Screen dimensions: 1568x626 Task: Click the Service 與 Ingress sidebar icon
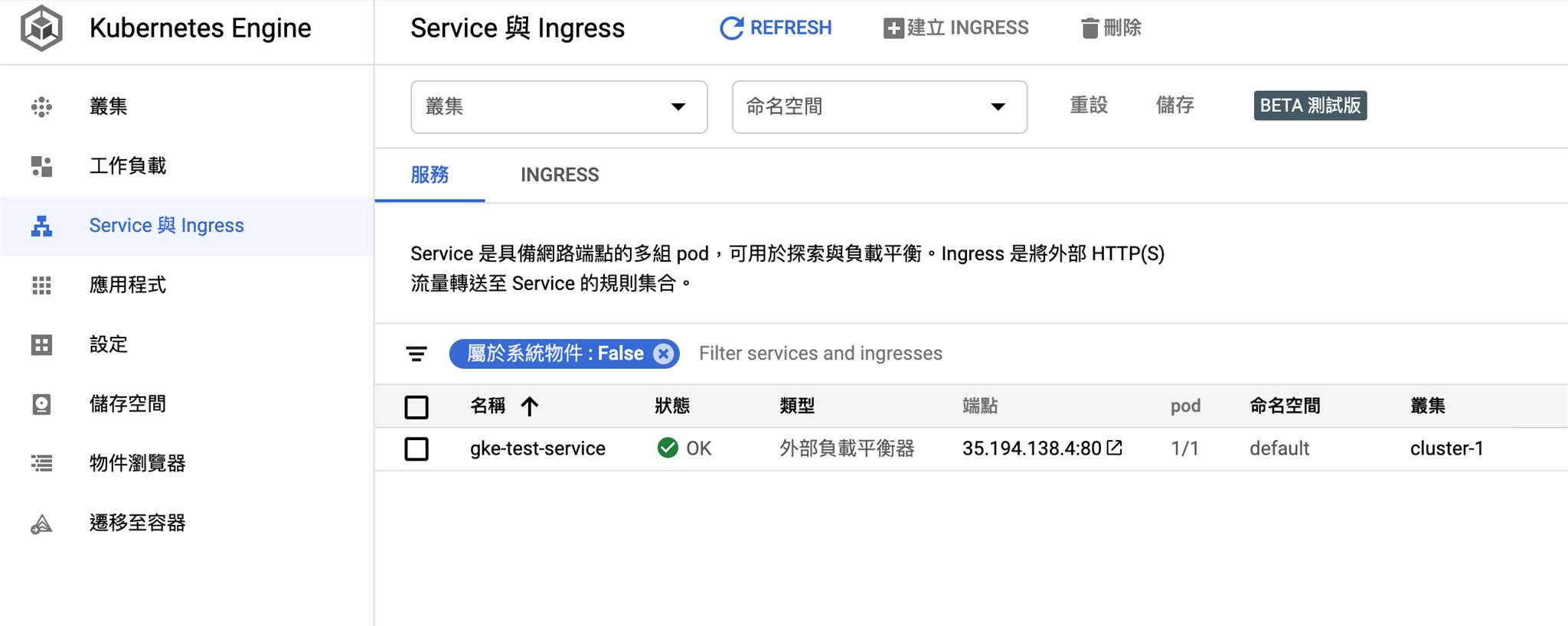41,226
